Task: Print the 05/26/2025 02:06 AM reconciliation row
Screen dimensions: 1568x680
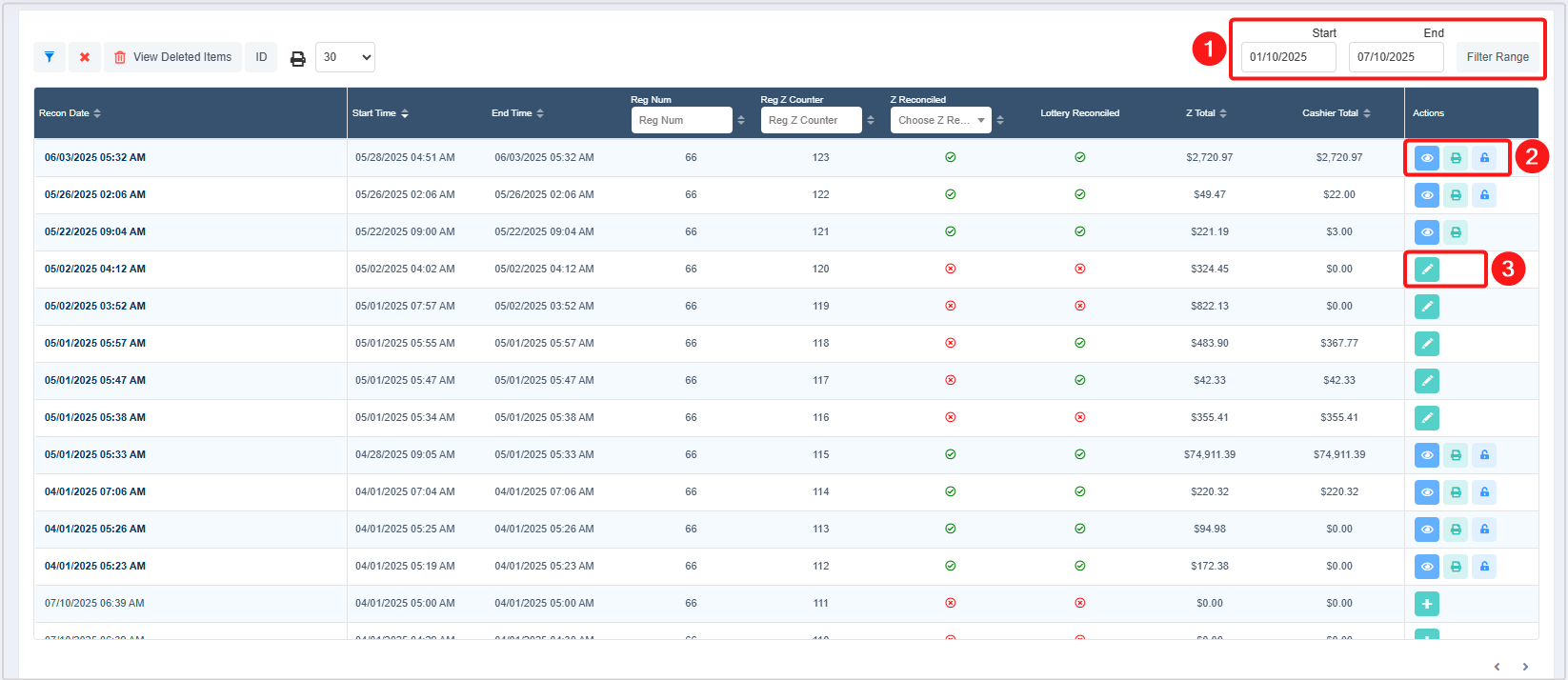Action: pyautogui.click(x=1455, y=195)
